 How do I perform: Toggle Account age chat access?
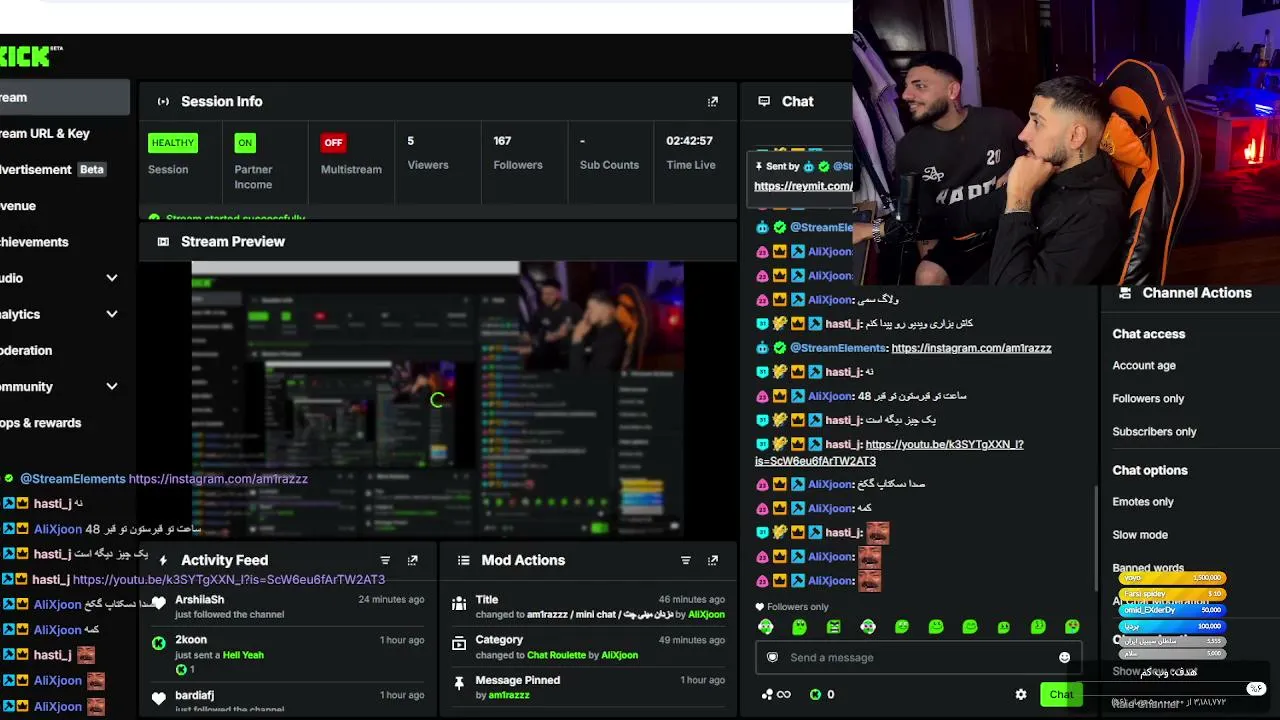[x=1144, y=365]
